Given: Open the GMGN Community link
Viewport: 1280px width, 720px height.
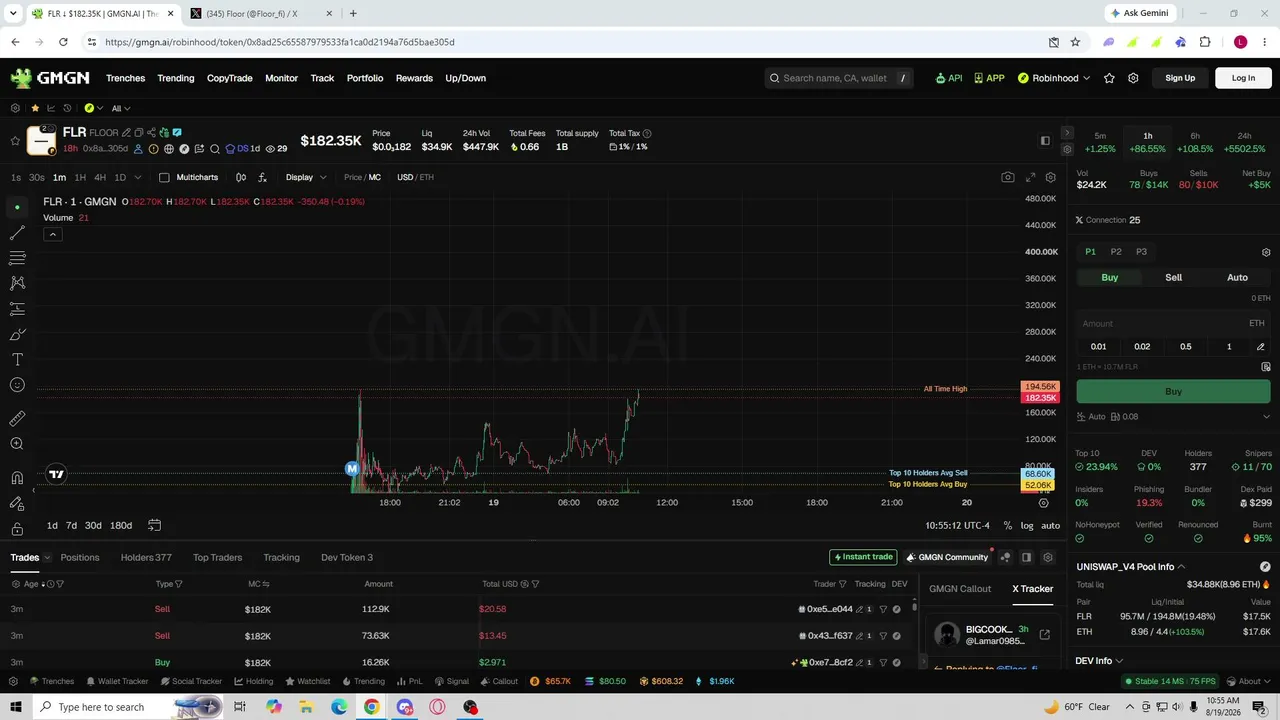Looking at the screenshot, I should [x=946, y=557].
